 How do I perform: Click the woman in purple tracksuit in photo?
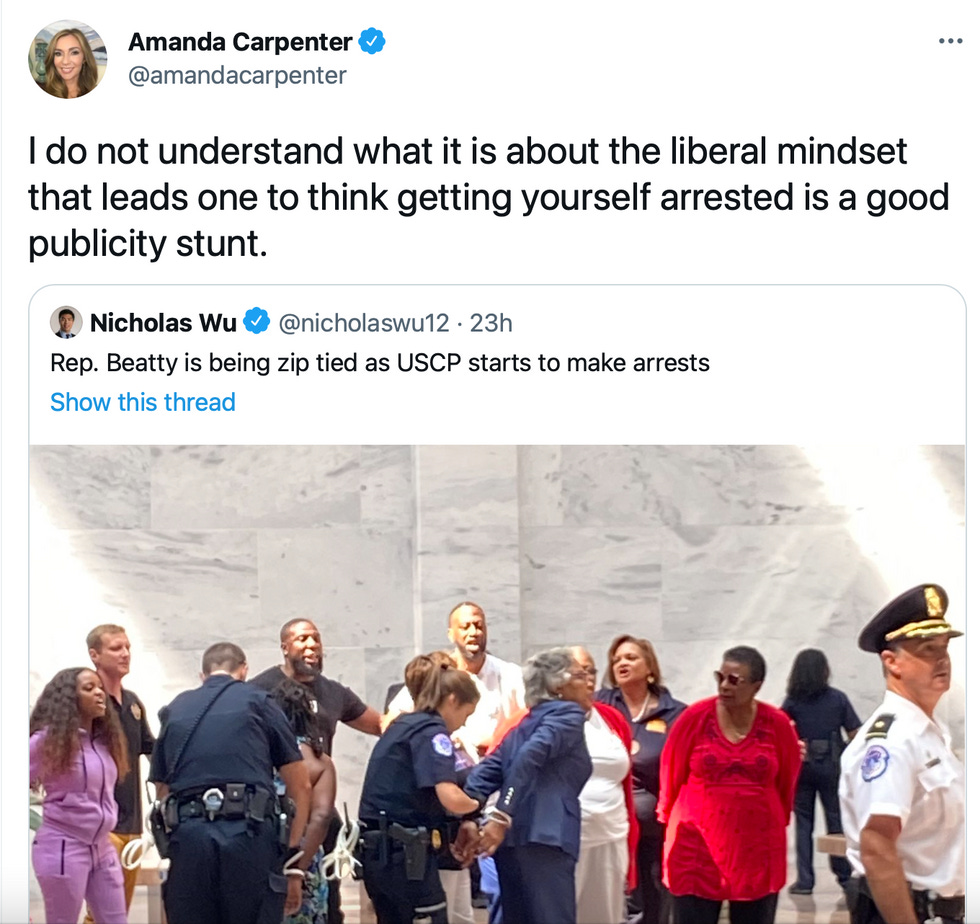coord(75,794)
